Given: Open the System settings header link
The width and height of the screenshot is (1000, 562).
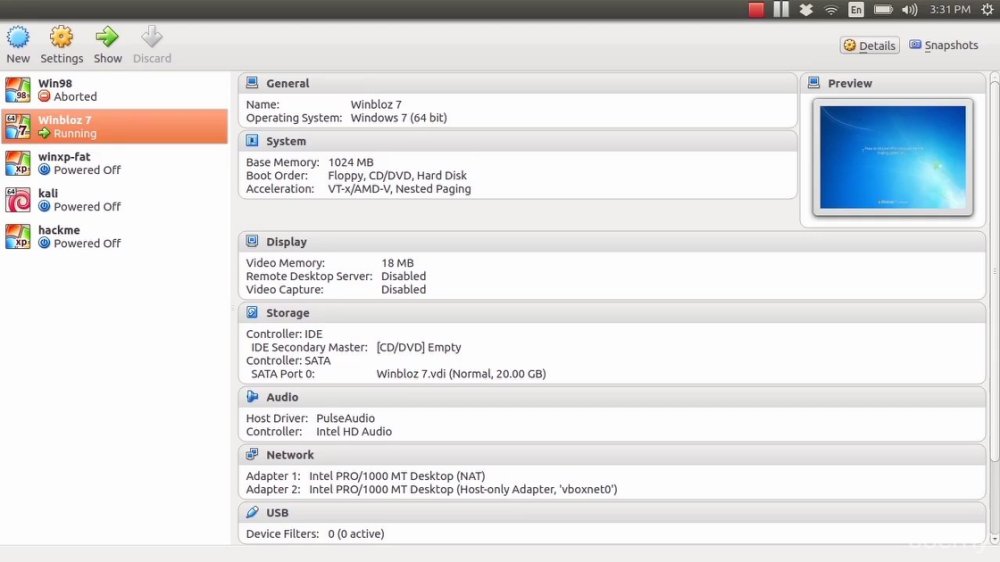Looking at the screenshot, I should [x=286, y=142].
